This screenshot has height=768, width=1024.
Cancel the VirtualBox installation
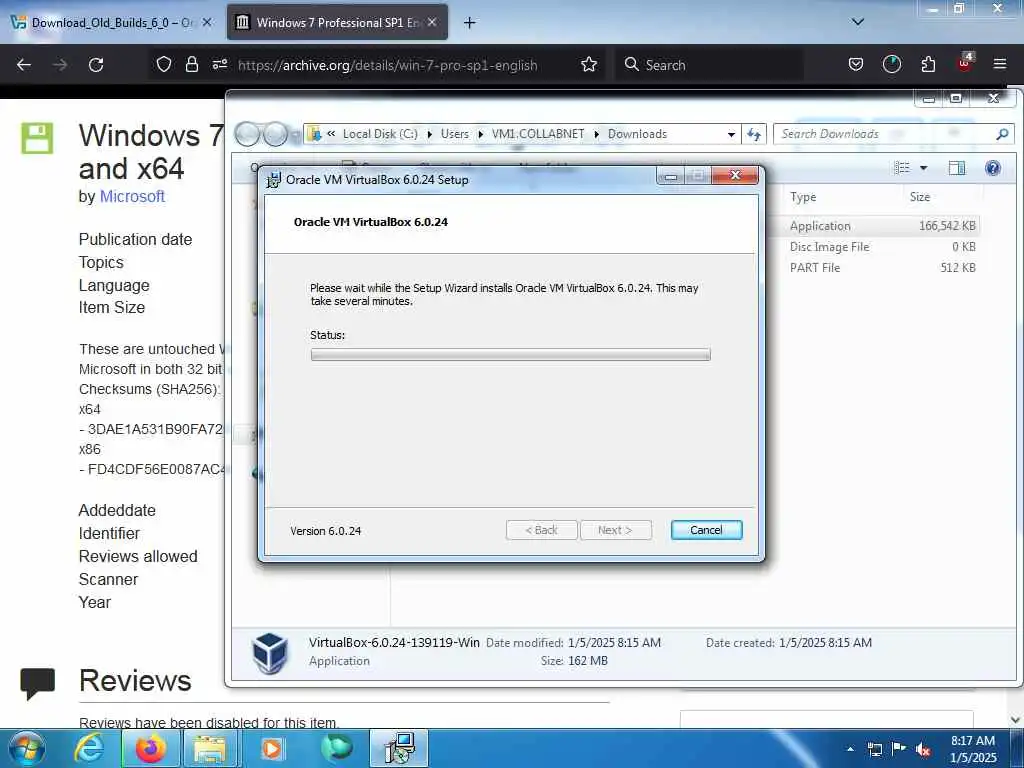[x=706, y=530]
